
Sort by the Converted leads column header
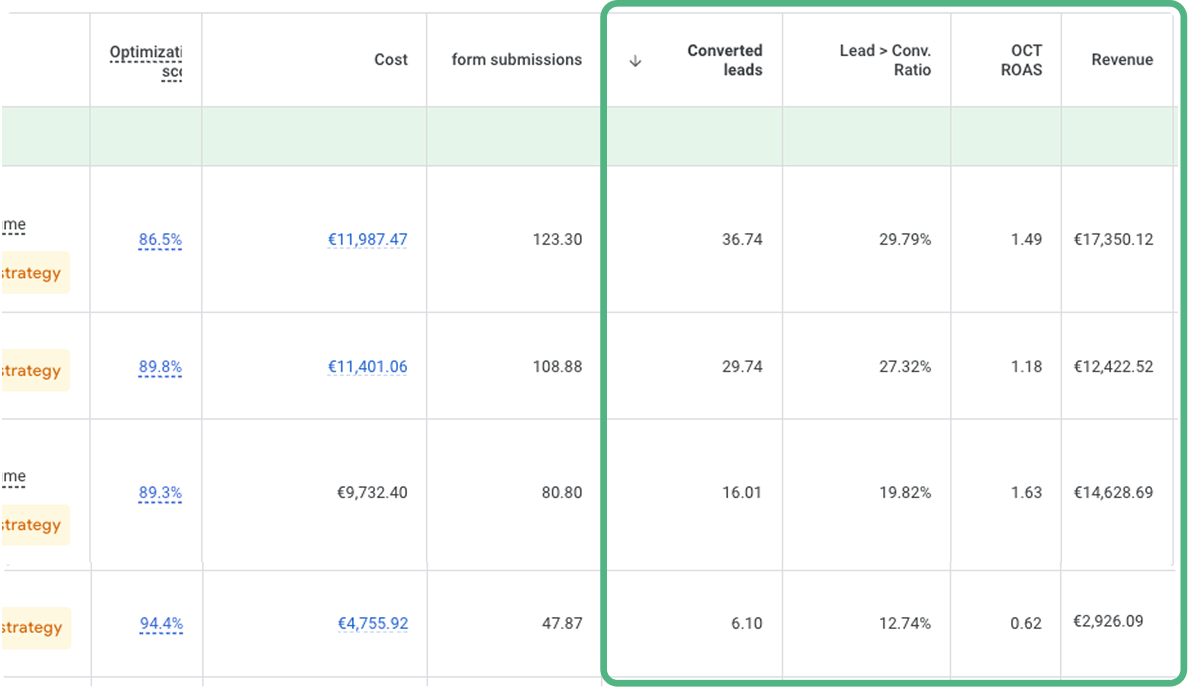point(724,60)
